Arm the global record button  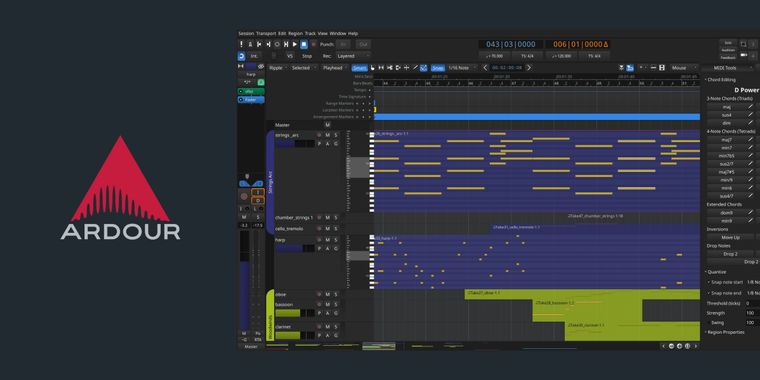(x=313, y=44)
